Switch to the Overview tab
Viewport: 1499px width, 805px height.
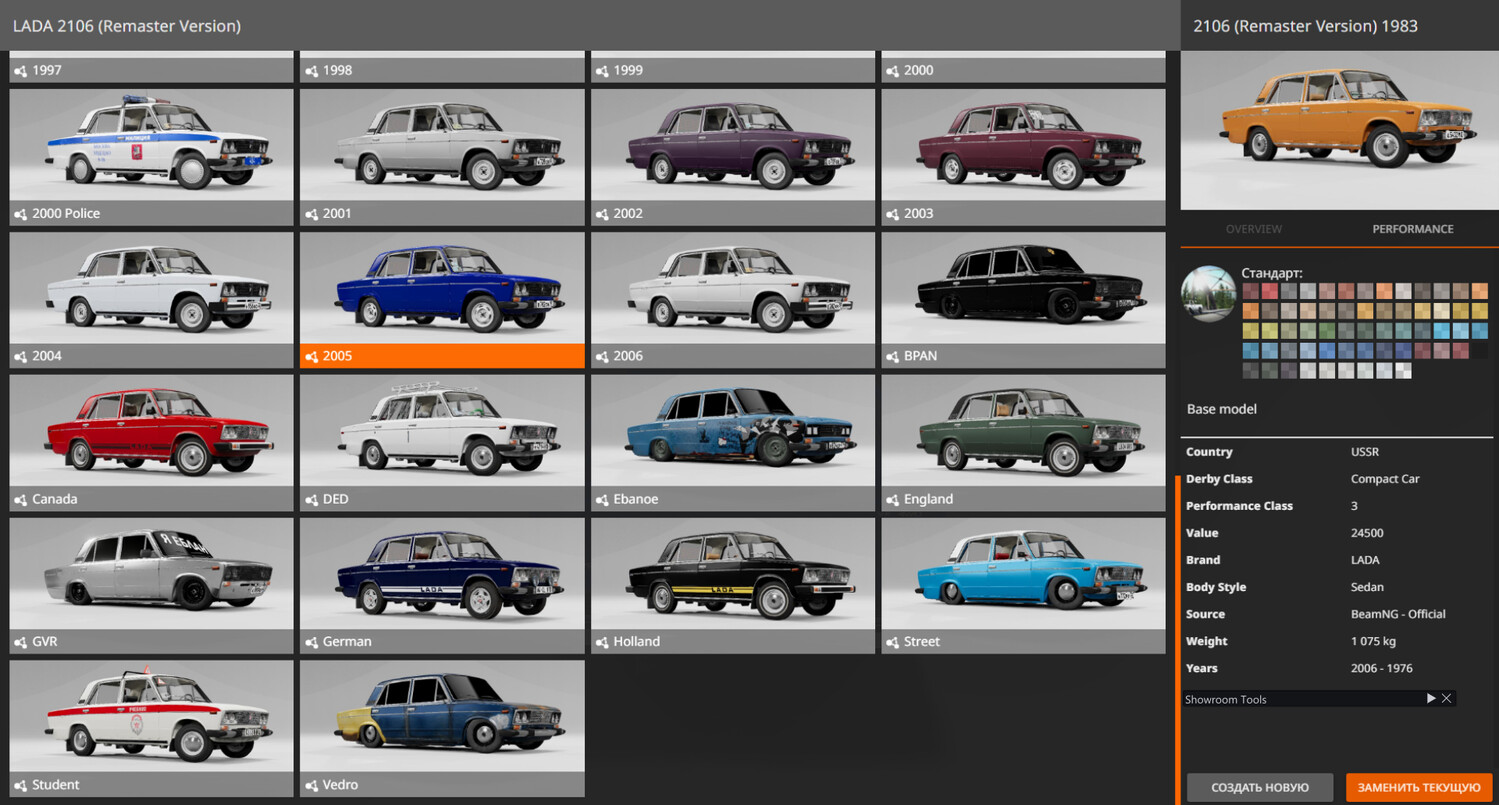click(x=1253, y=229)
